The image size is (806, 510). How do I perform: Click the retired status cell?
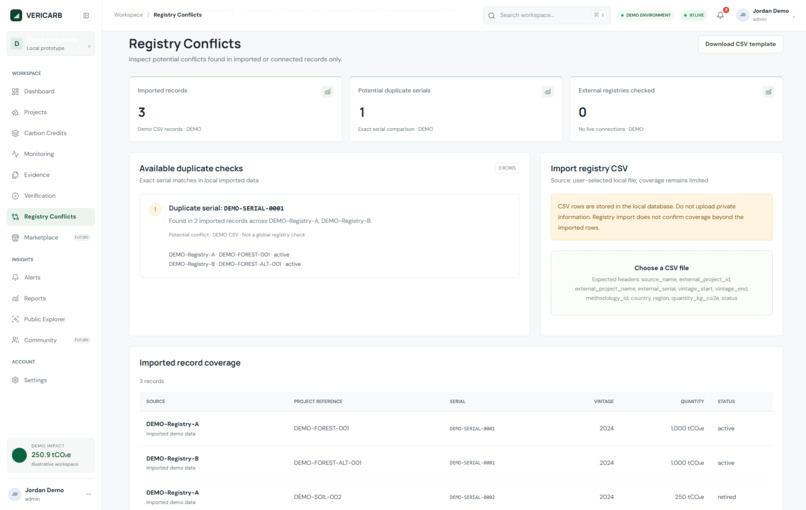click(727, 497)
